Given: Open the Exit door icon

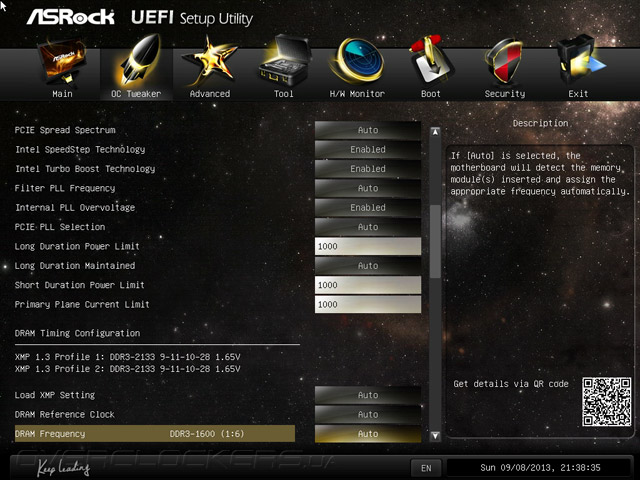Looking at the screenshot, I should click(580, 61).
